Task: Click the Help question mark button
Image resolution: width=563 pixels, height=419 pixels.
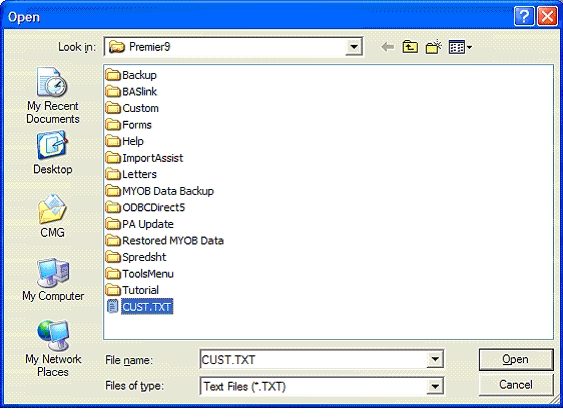Action: pos(524,16)
